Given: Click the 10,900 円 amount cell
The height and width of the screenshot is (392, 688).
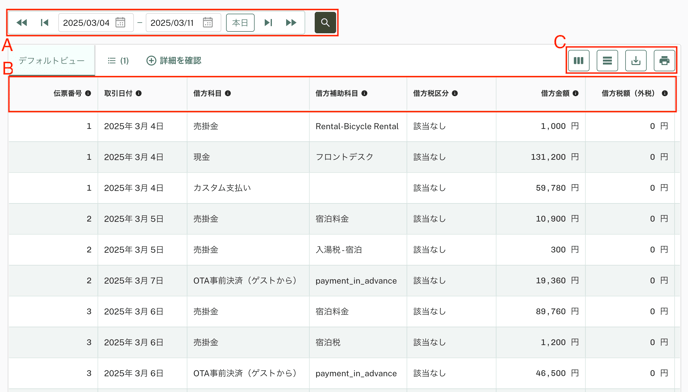Looking at the screenshot, I should click(x=541, y=219).
